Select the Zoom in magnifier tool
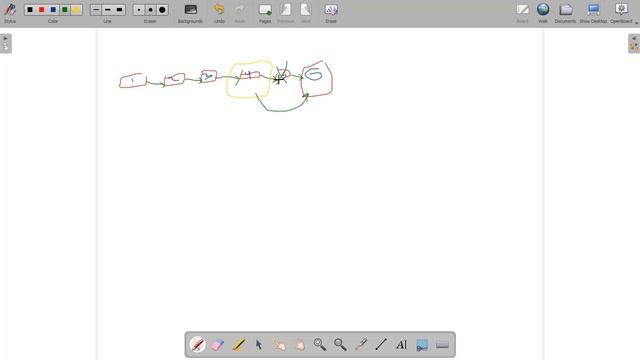640x360 pixels. [320, 344]
